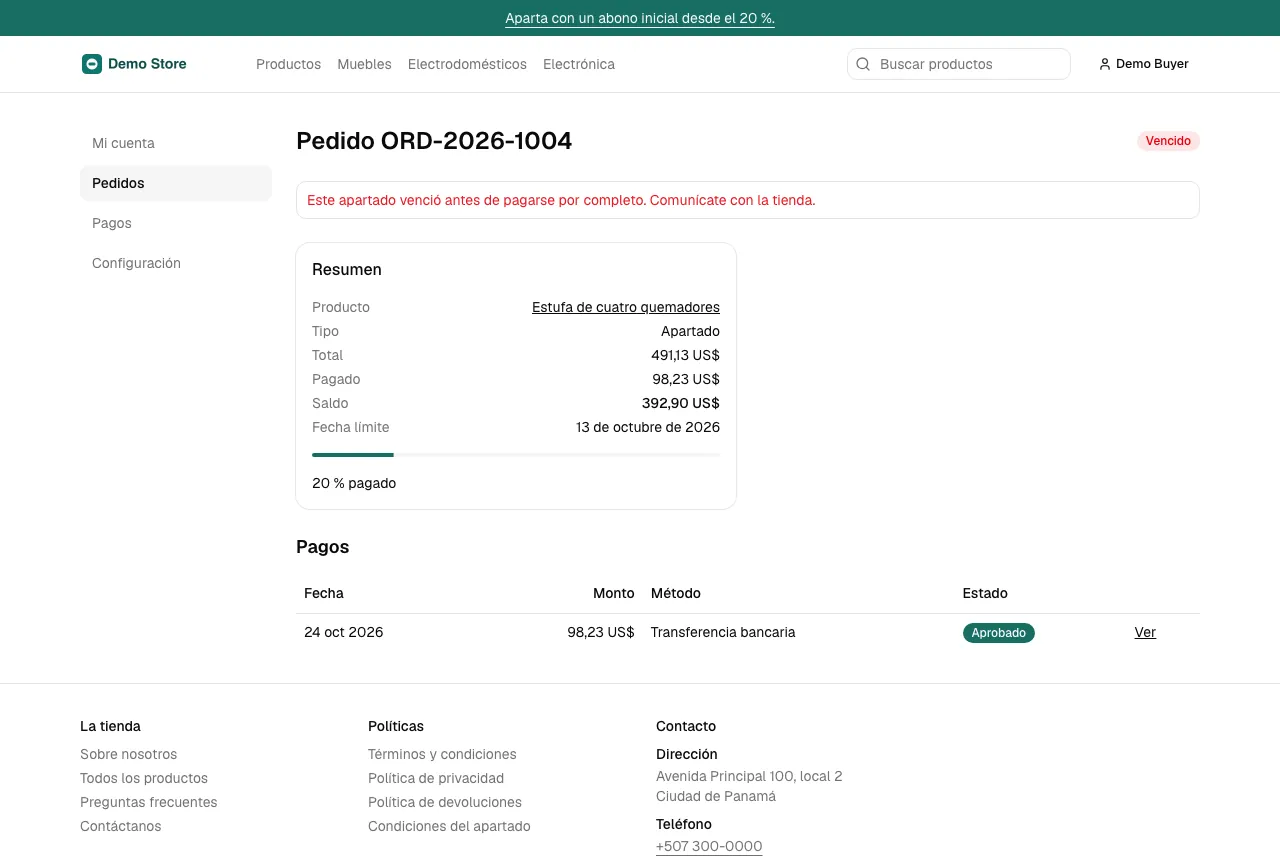Screen dimensions: 1280x860
Task: Open Contáctanos footer link
Action: click(x=120, y=826)
